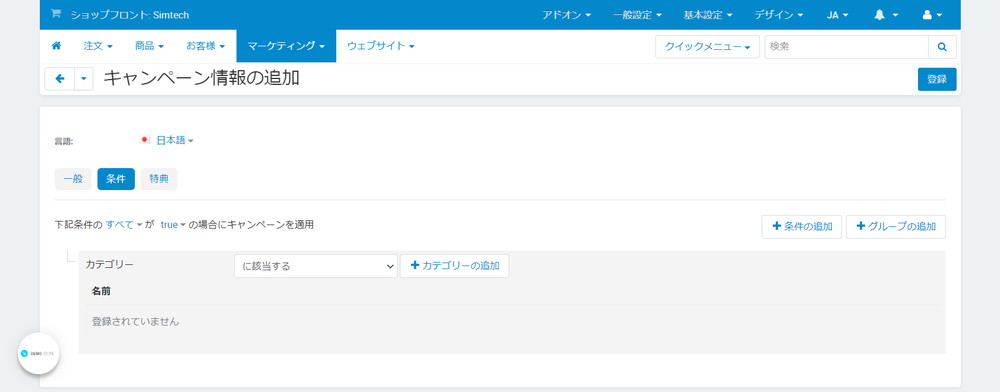Open the お客様 menu
The height and width of the screenshot is (392, 1000).
[205, 46]
